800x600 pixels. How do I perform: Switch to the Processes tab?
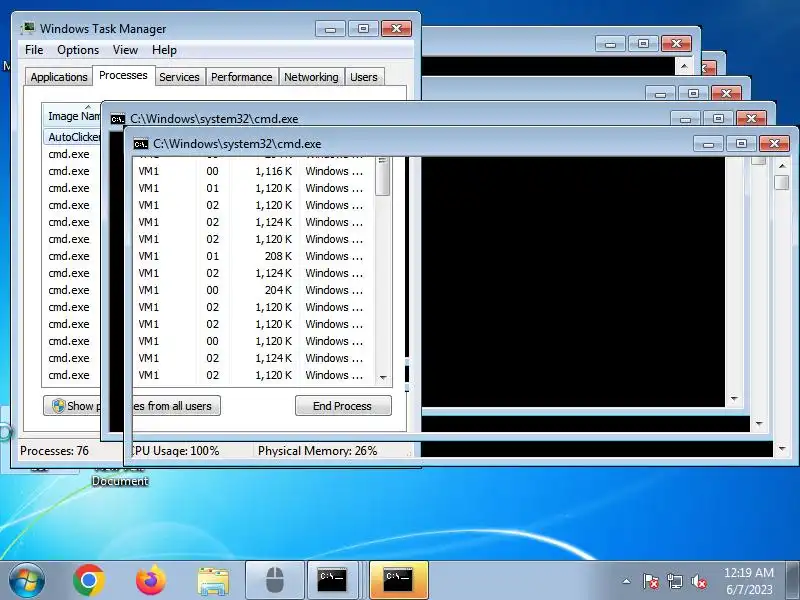coord(123,76)
